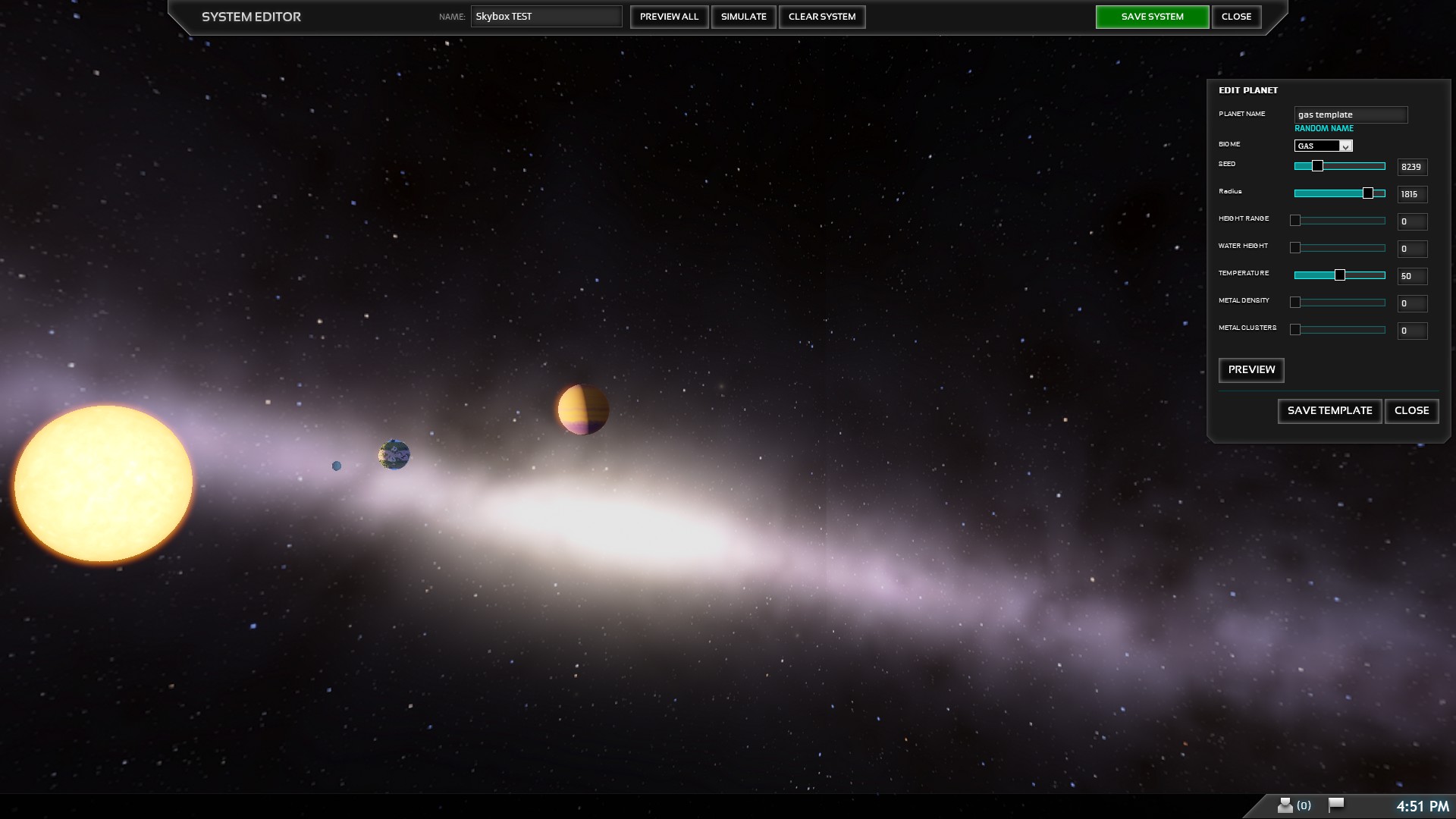Click the Height Range slider handle

click(1295, 221)
